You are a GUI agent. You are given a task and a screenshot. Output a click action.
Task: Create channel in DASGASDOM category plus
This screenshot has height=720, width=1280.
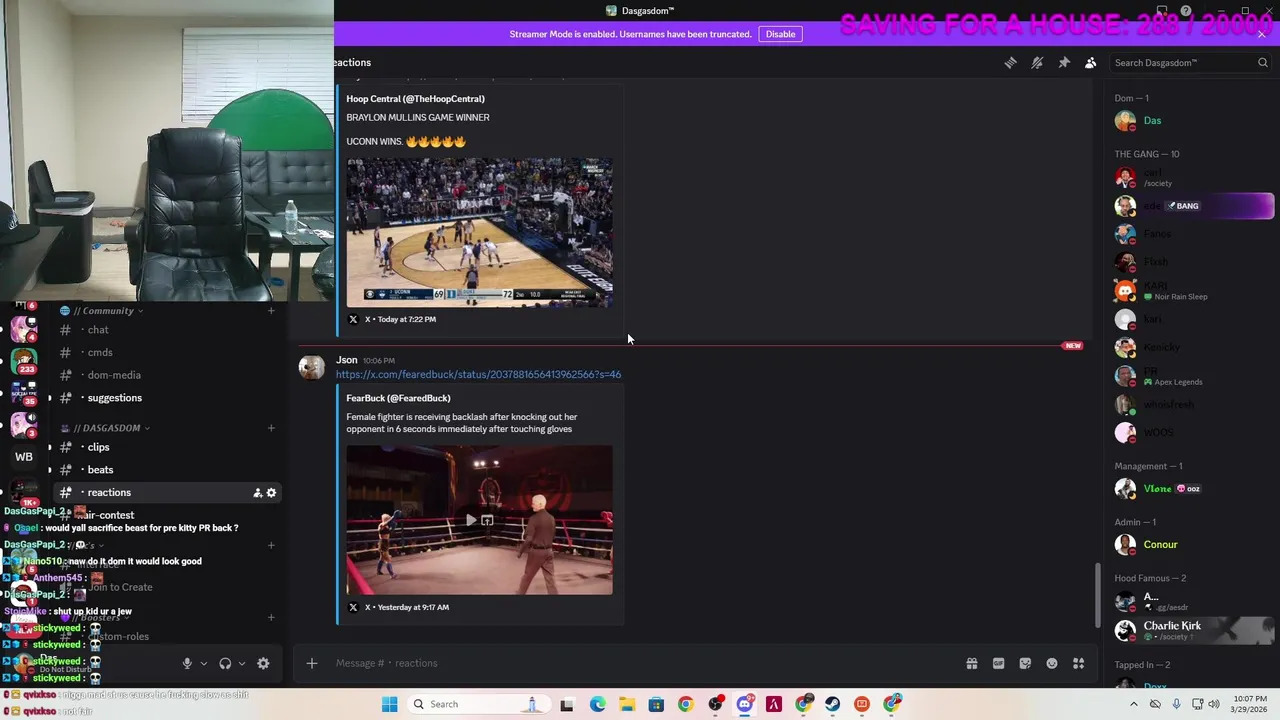pyautogui.click(x=271, y=428)
